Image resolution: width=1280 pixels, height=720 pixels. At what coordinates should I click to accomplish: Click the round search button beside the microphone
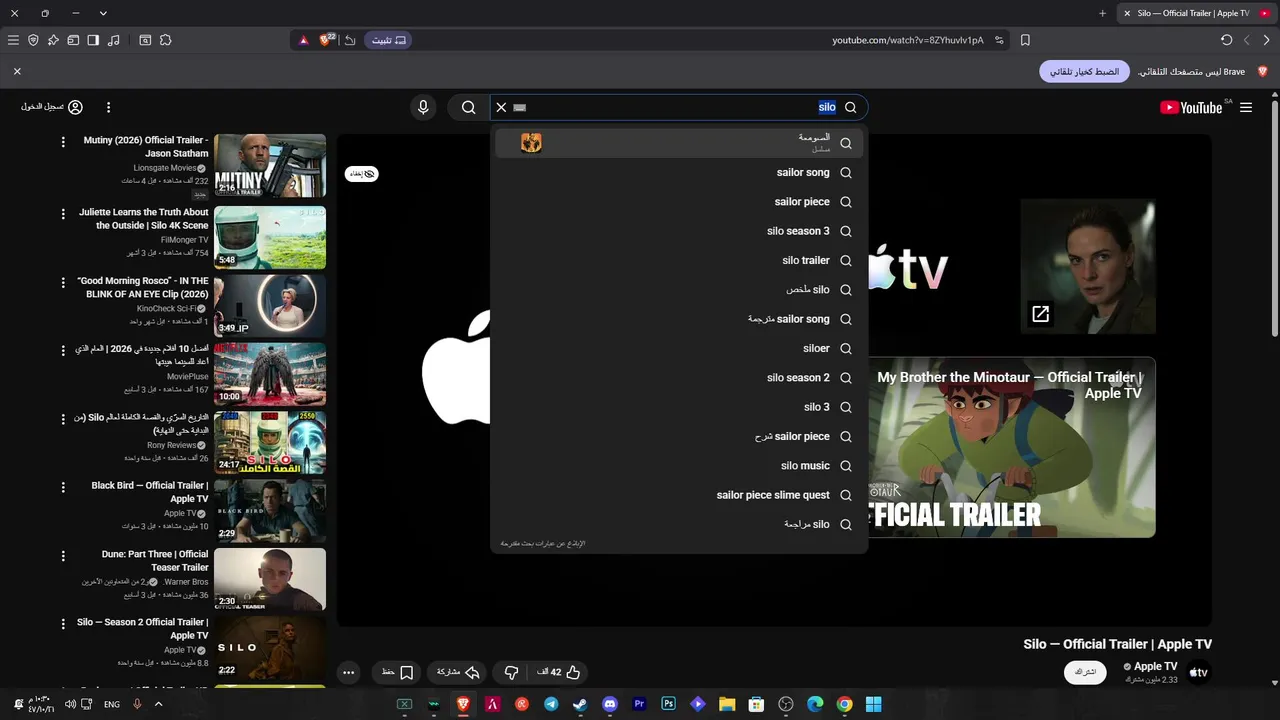point(468,107)
